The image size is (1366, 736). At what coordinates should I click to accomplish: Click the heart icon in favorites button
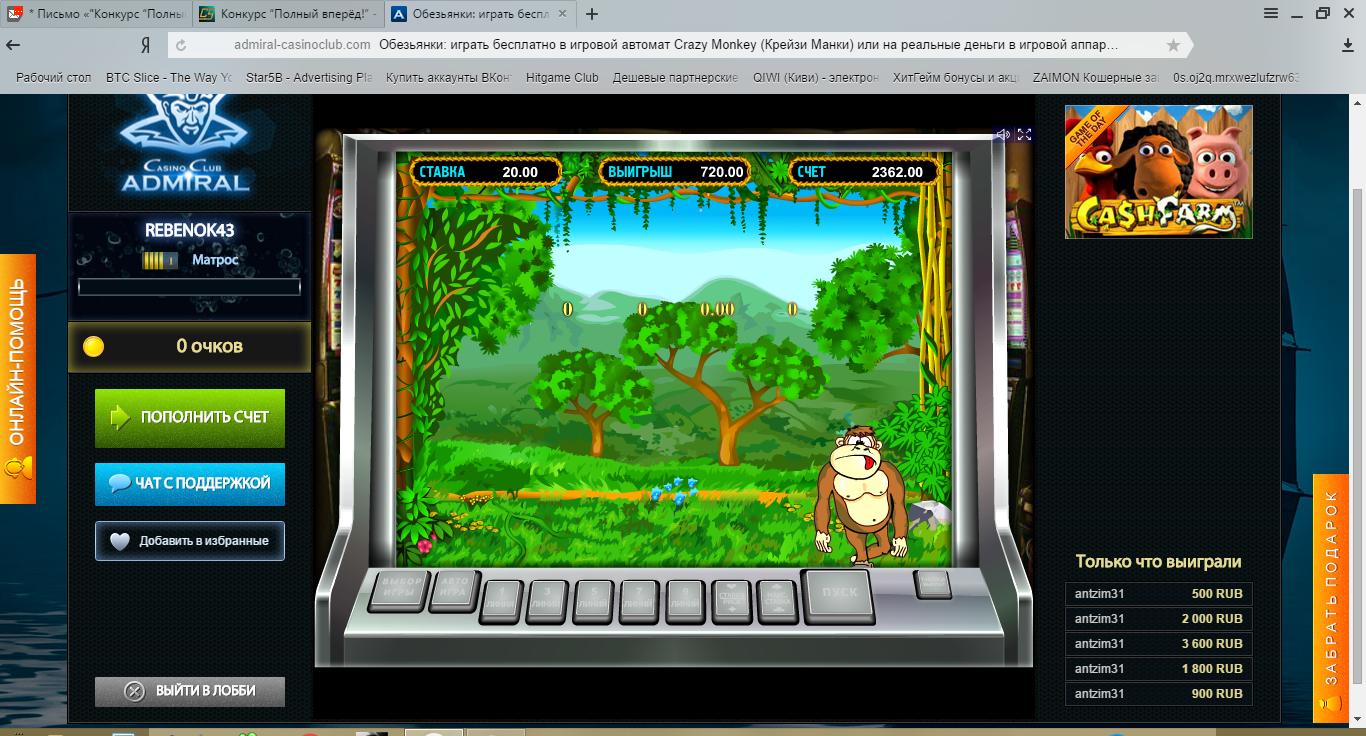pyautogui.click(x=119, y=541)
